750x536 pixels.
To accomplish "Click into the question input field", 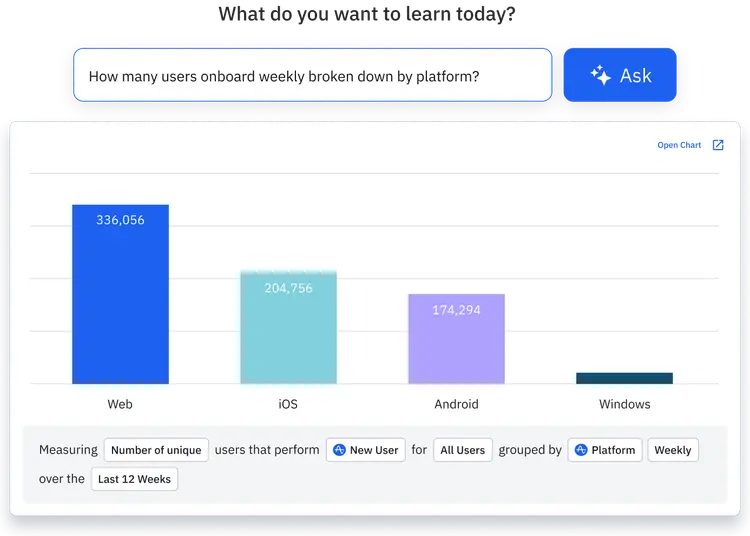I will coord(311,75).
